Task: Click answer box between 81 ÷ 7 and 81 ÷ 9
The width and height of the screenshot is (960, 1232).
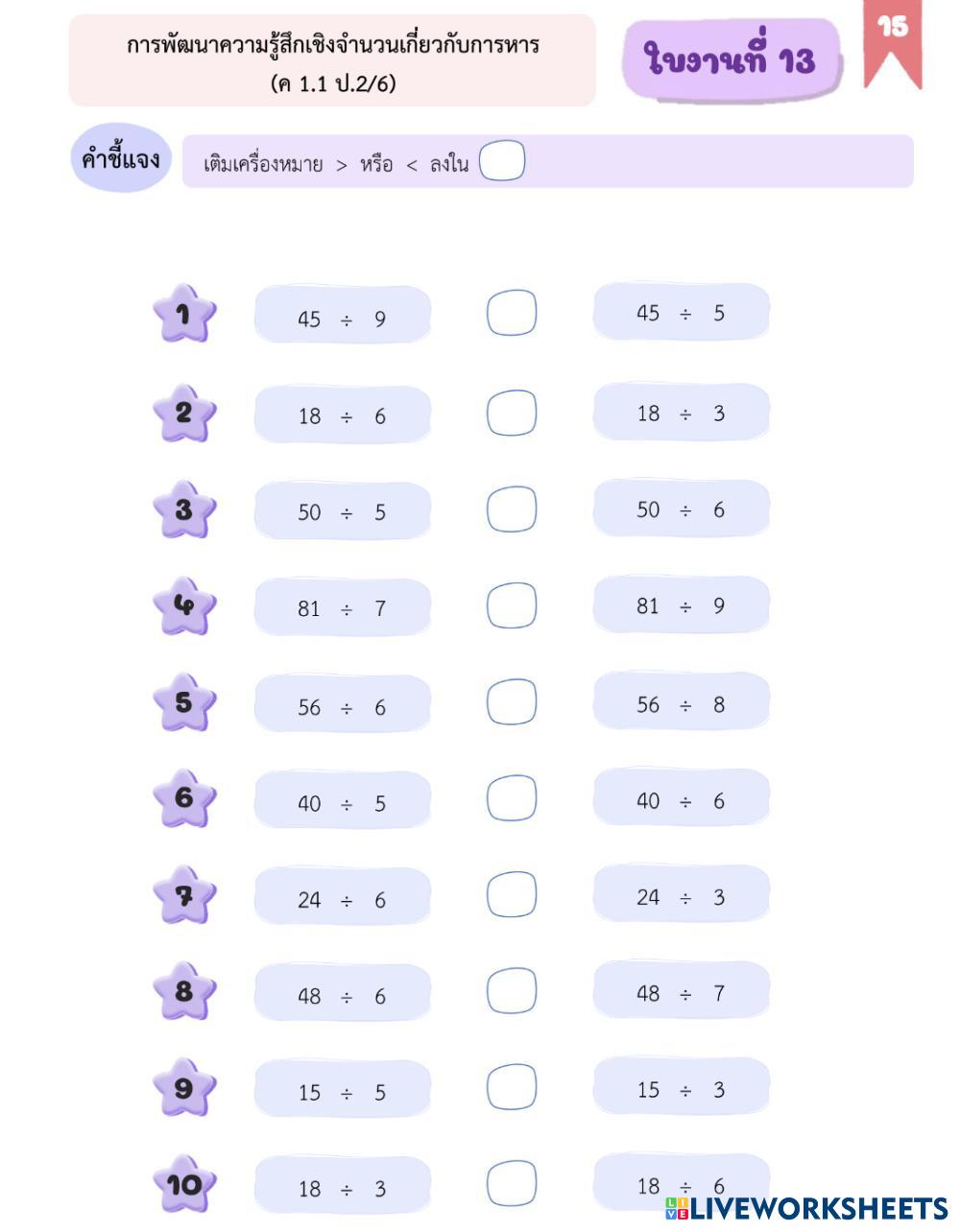Action: [x=511, y=605]
